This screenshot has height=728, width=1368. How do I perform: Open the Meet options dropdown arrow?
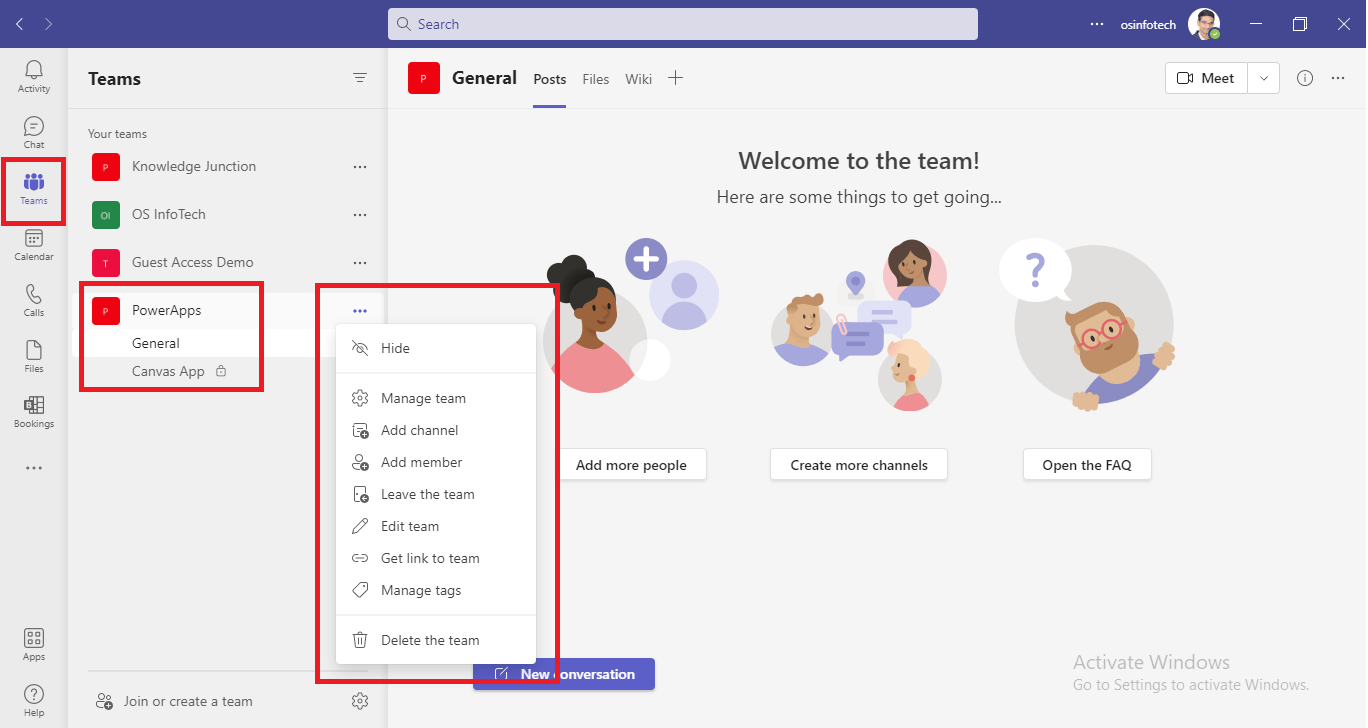[1263, 78]
